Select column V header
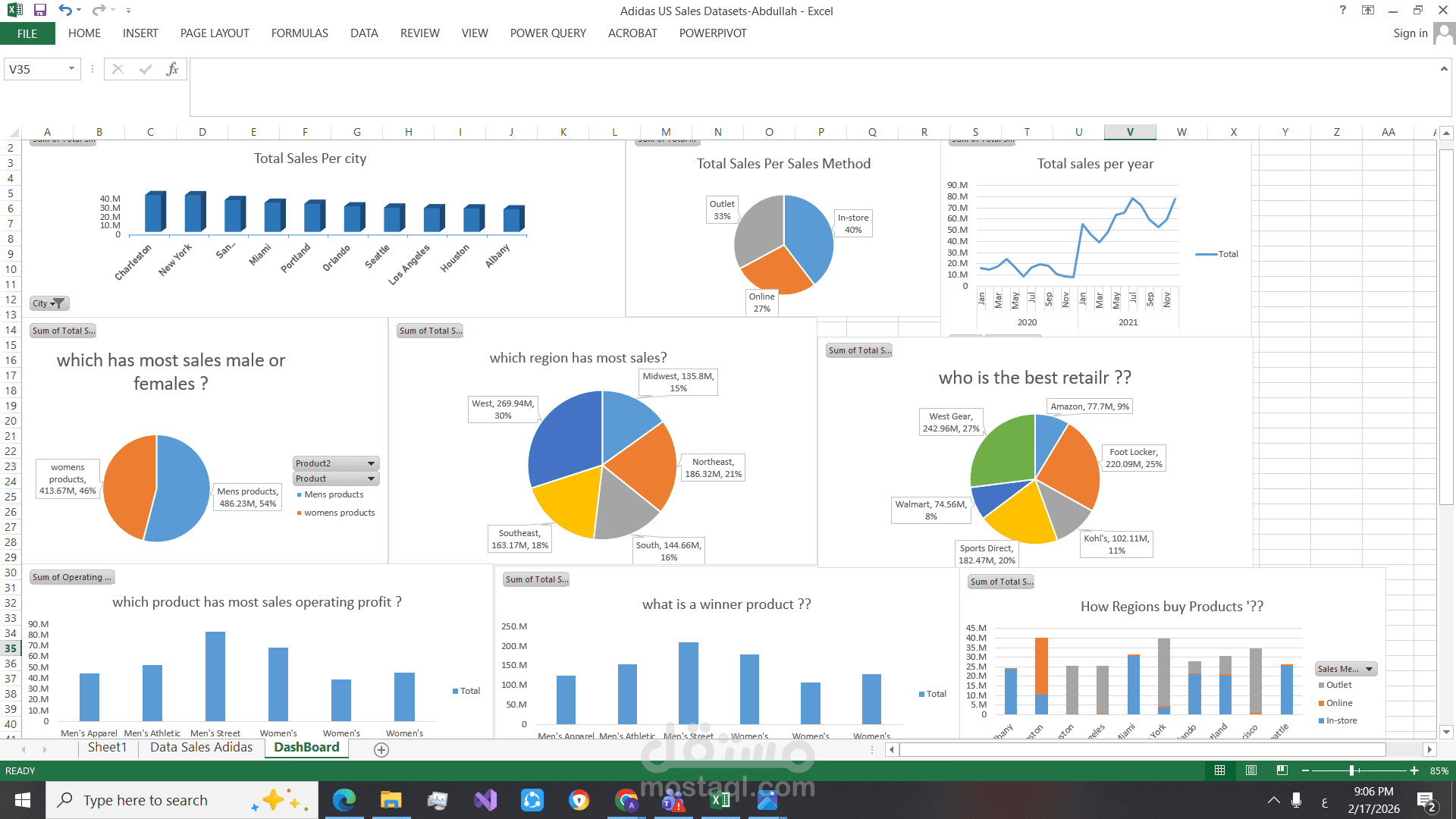Viewport: 1456px width, 819px height. point(1130,132)
